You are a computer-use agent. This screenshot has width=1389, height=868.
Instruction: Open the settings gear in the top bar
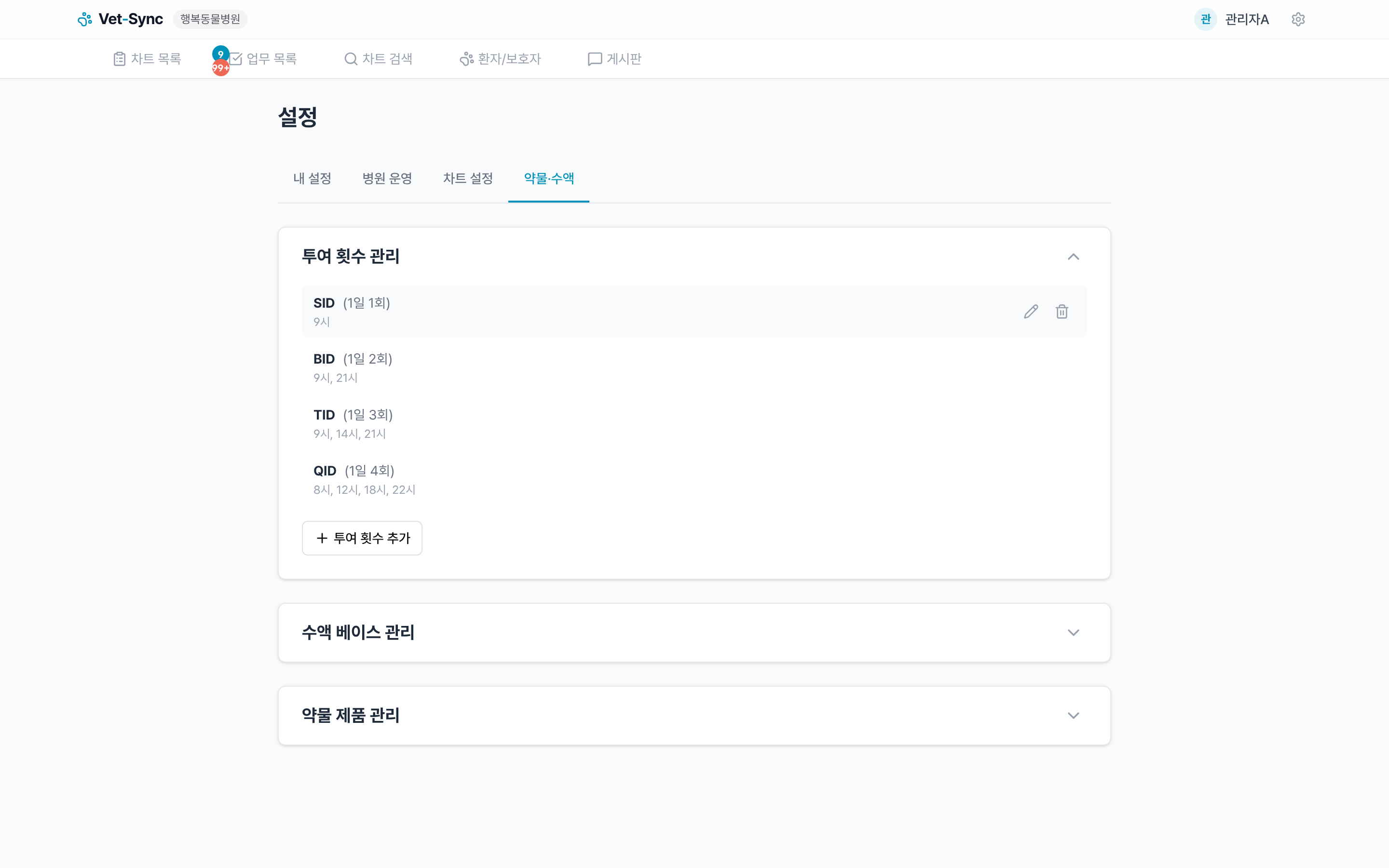pos(1299,19)
